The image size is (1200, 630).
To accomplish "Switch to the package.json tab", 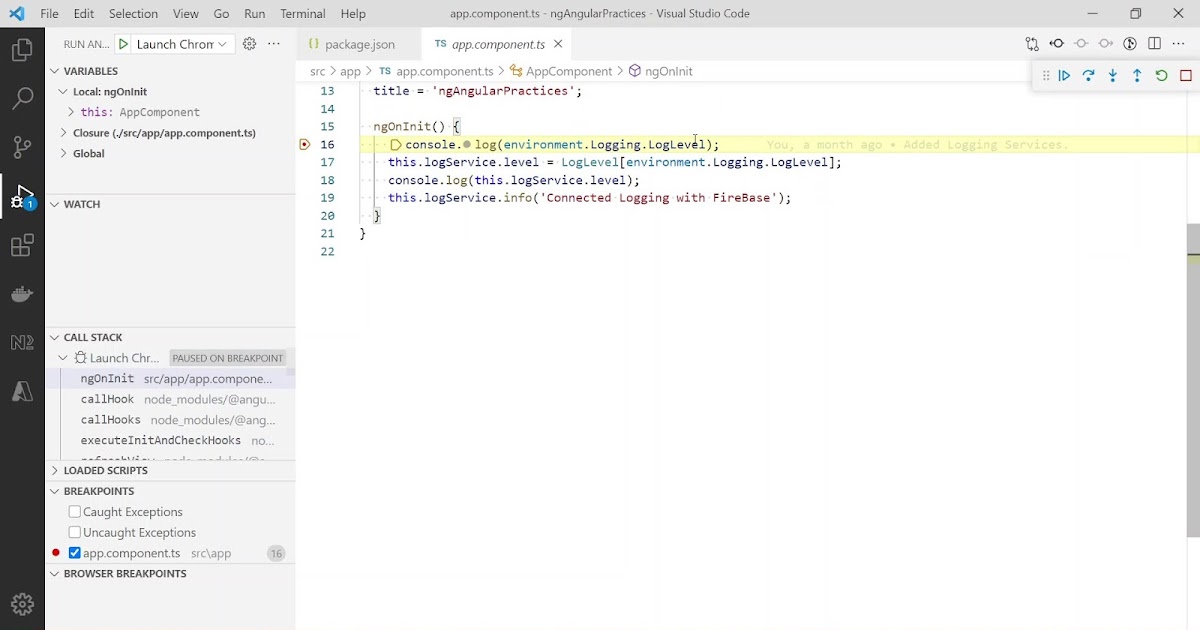I will tap(360, 44).
